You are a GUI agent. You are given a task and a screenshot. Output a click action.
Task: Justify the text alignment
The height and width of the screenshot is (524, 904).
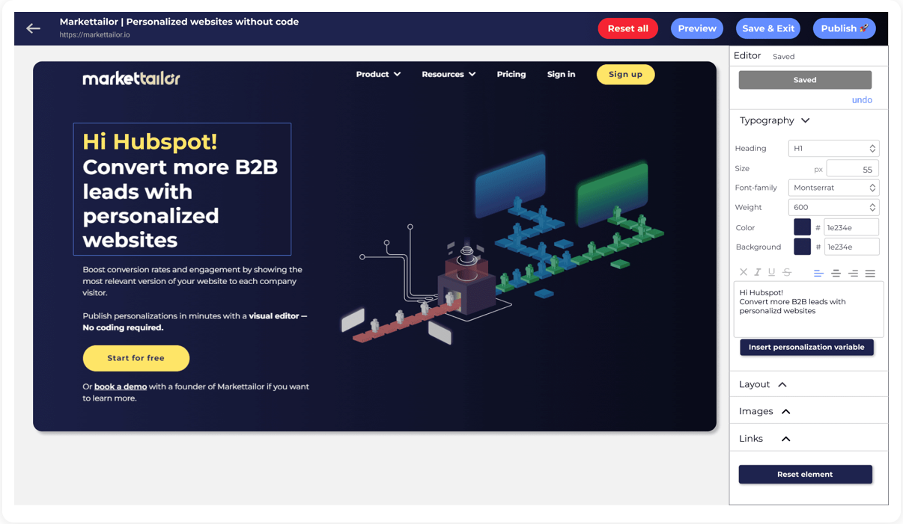(x=870, y=273)
